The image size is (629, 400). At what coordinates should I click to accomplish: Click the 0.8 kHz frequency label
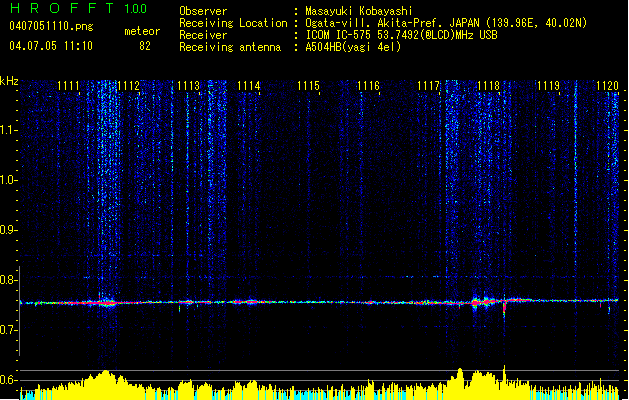pyautogui.click(x=8, y=280)
